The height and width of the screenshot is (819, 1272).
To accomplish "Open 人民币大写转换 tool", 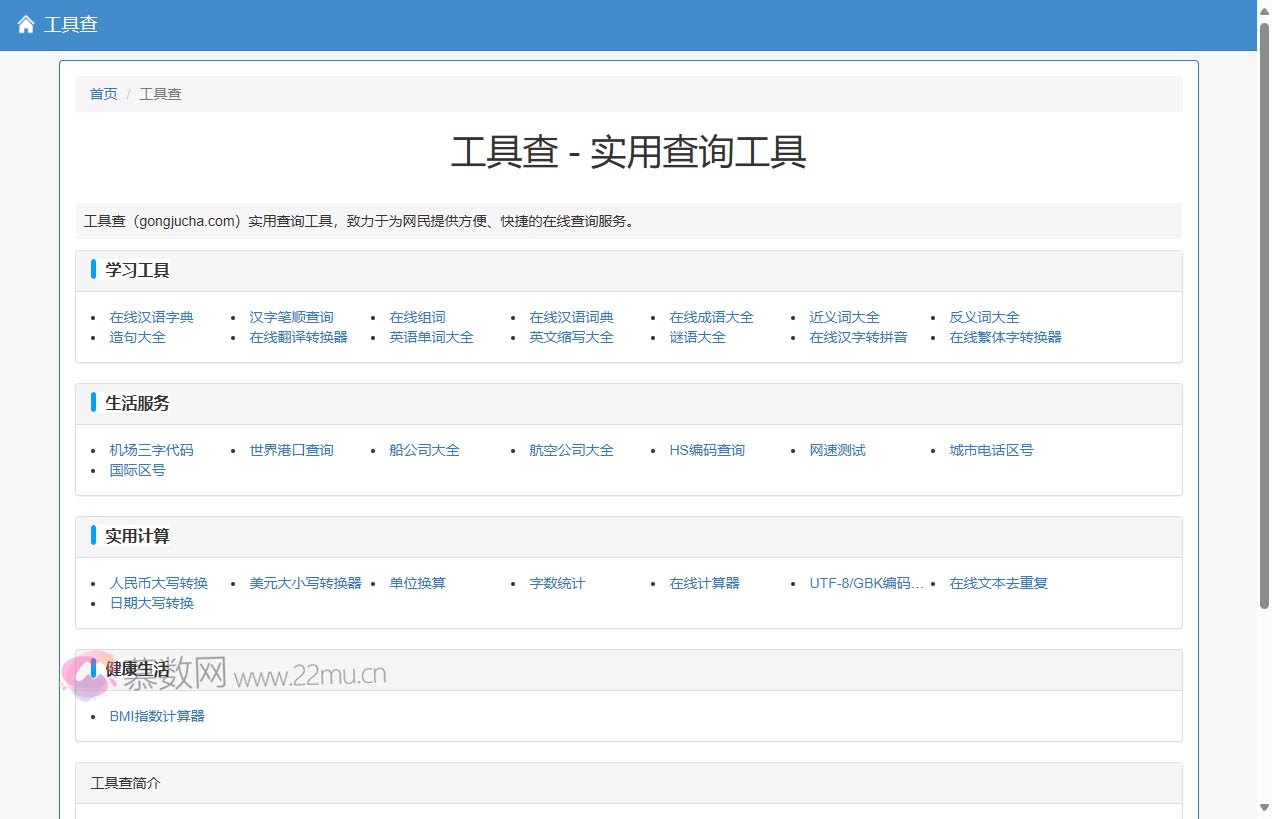I will pos(158,583).
